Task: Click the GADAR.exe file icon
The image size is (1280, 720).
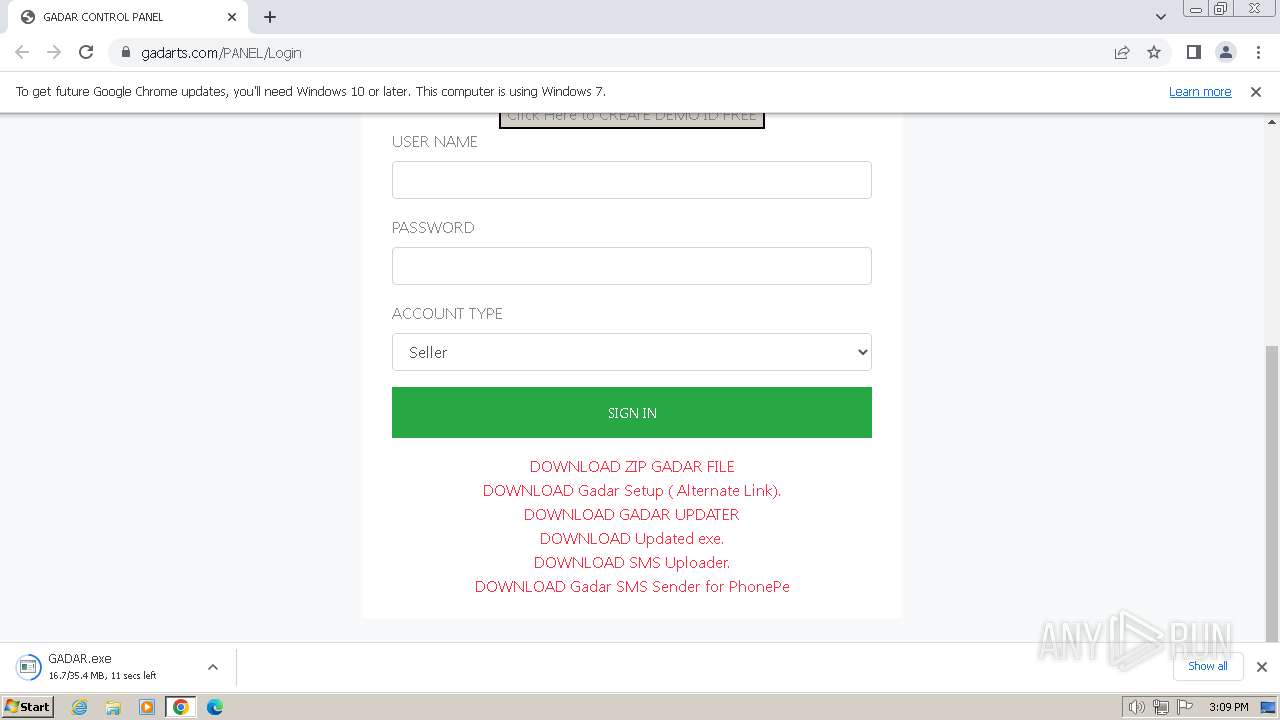Action: 28,667
